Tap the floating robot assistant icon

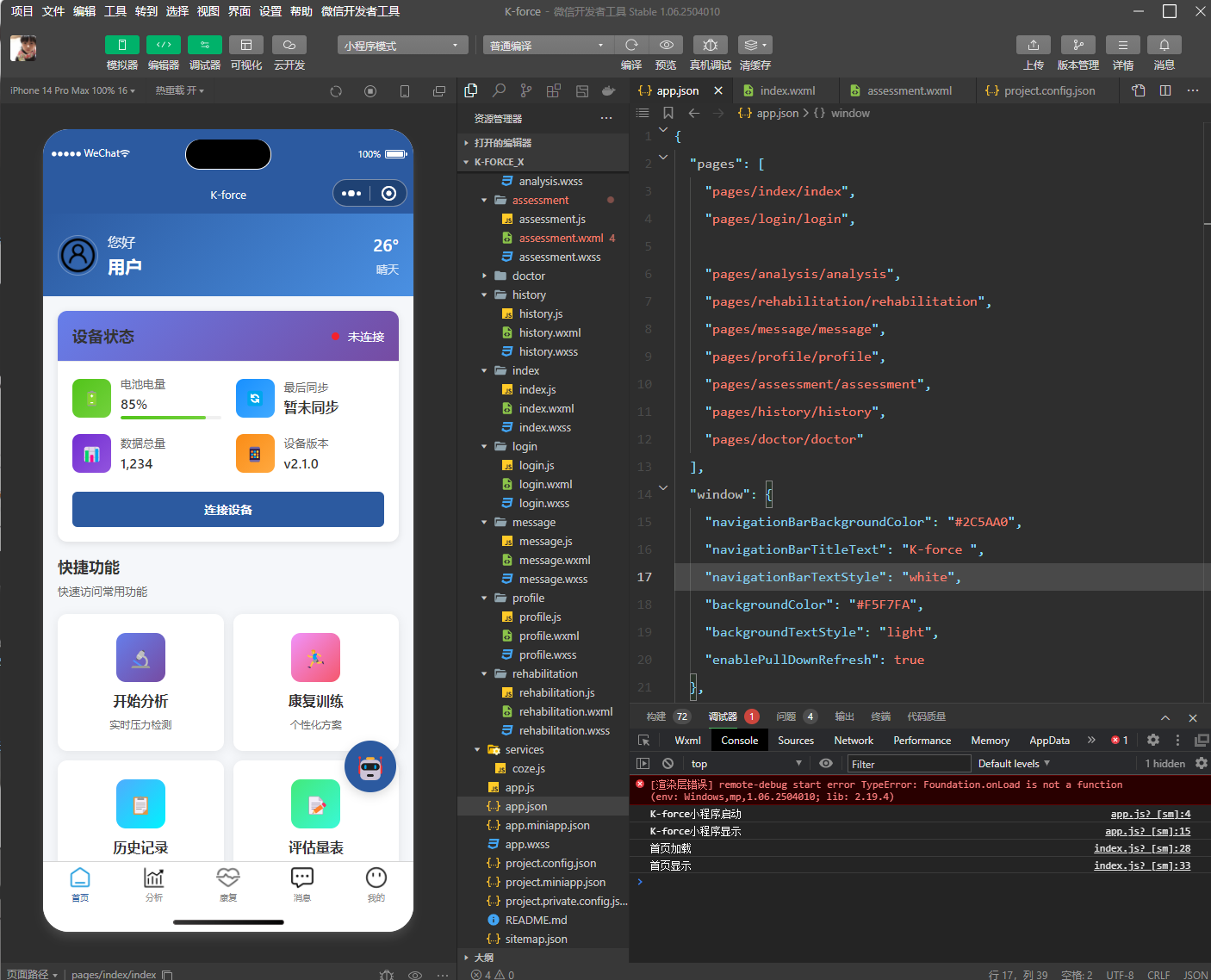click(x=370, y=766)
